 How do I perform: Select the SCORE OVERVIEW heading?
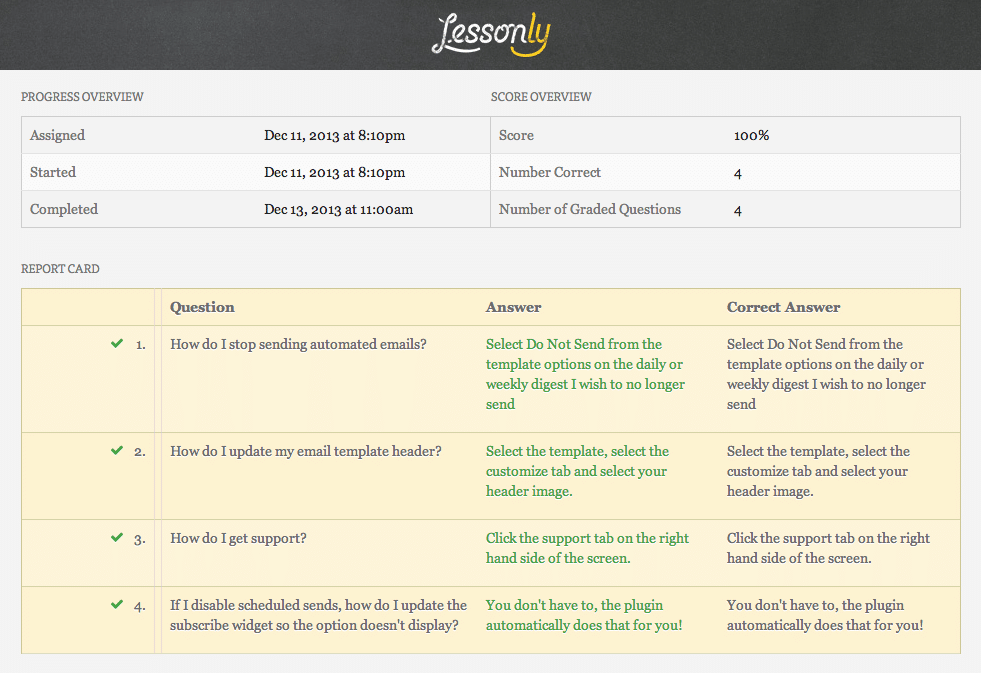pos(541,97)
